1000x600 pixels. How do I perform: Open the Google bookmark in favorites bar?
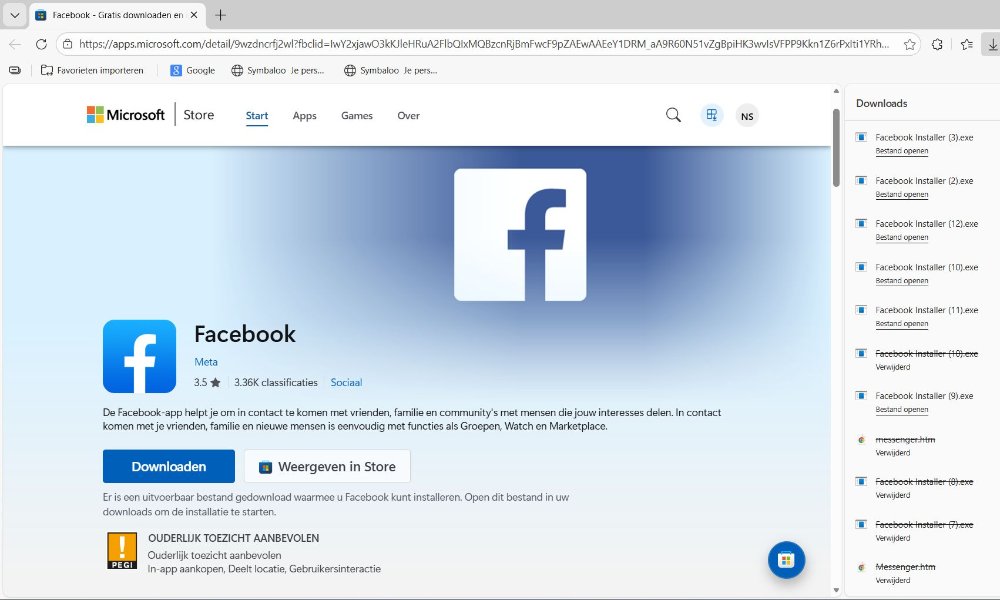pyautogui.click(x=192, y=70)
